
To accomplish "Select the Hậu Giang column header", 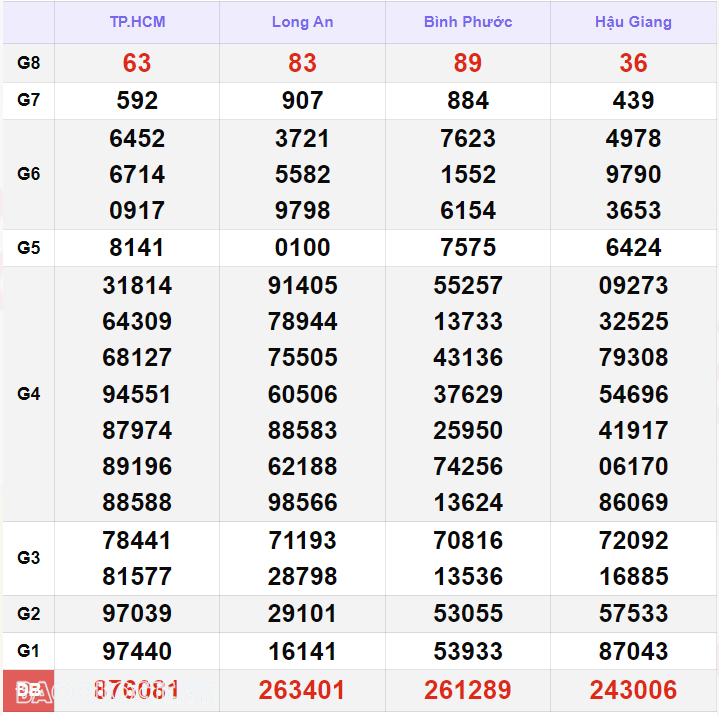I will pos(633,22).
